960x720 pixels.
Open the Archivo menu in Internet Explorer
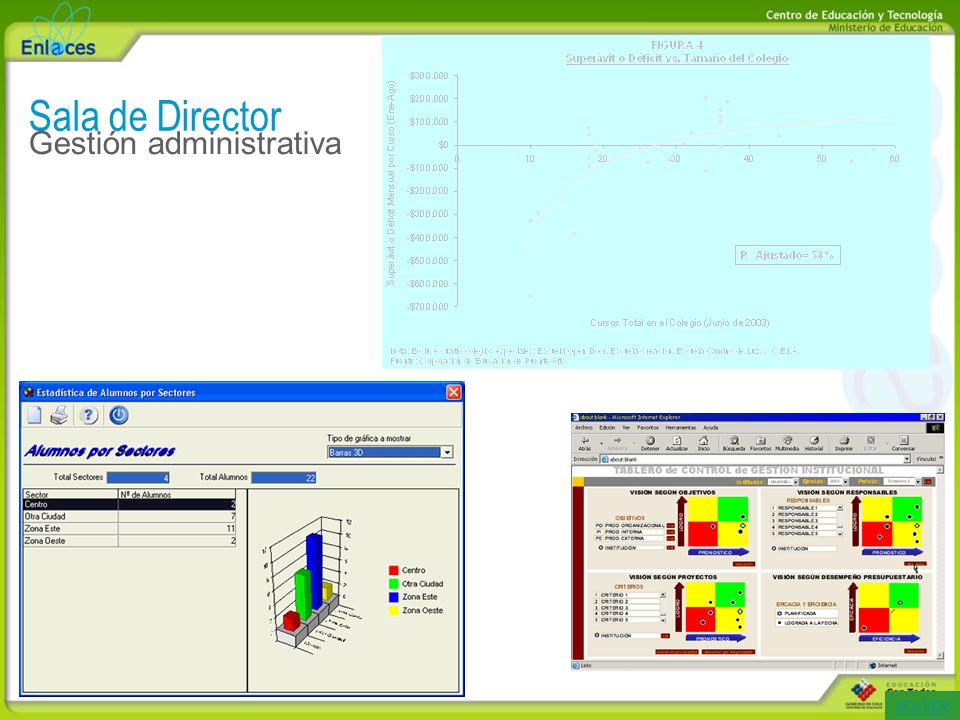(x=584, y=428)
